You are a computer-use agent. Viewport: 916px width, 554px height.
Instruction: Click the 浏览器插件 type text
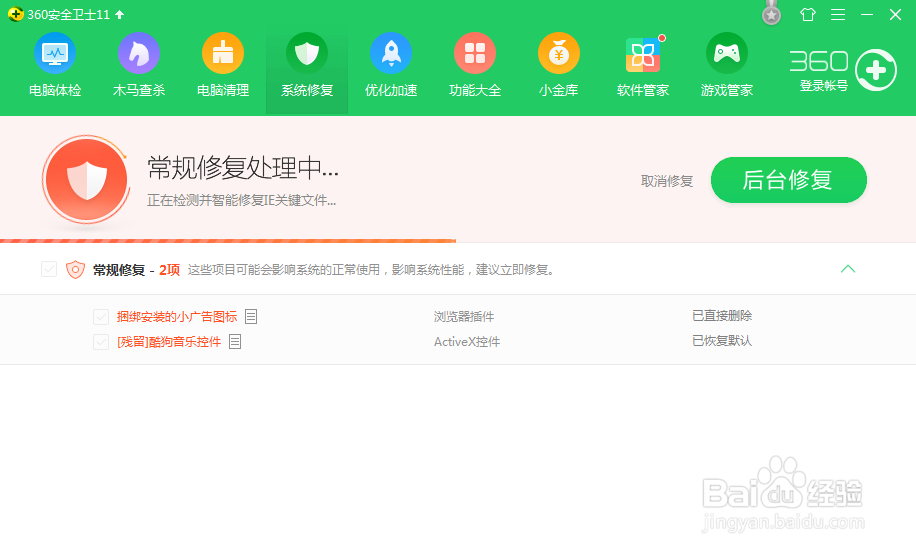(464, 317)
